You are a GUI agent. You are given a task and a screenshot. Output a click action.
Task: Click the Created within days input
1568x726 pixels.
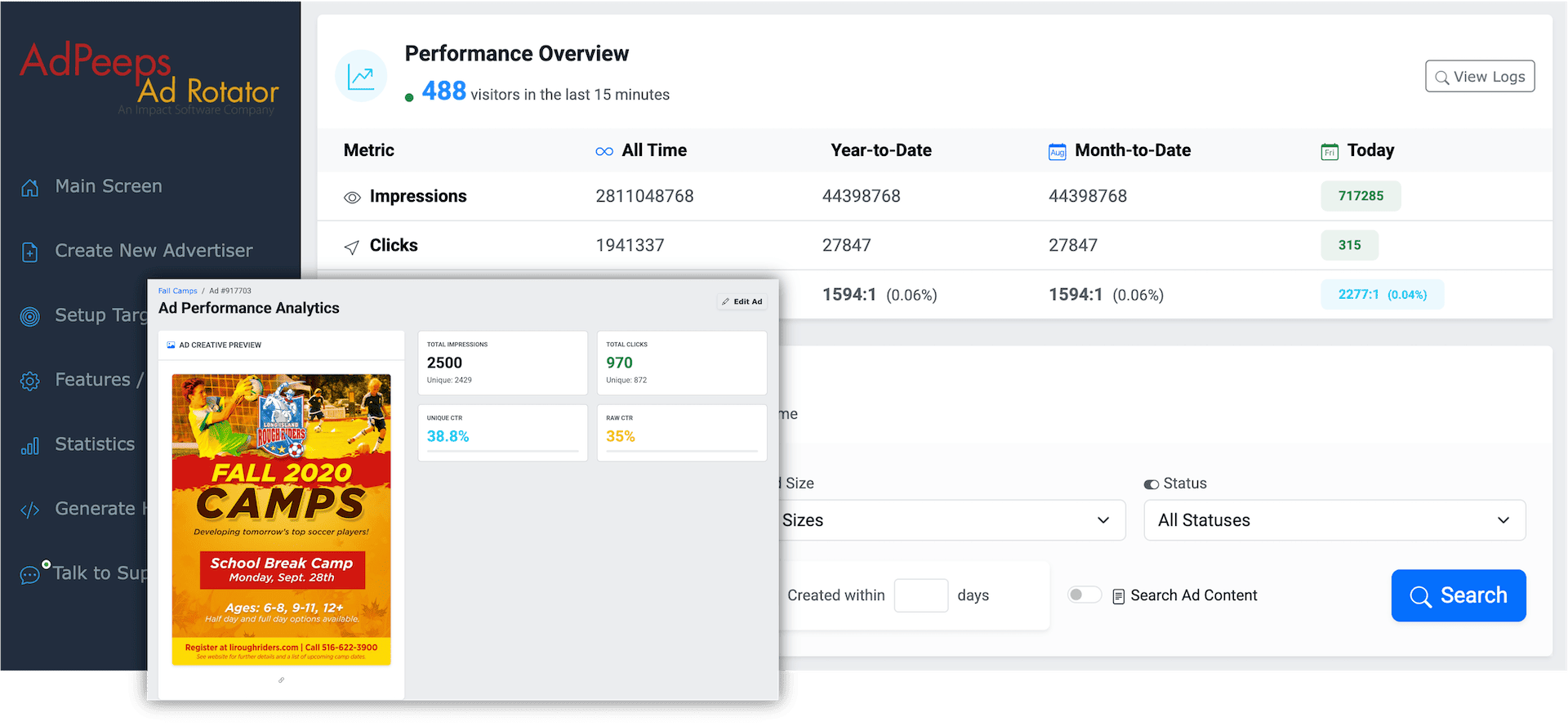point(921,595)
